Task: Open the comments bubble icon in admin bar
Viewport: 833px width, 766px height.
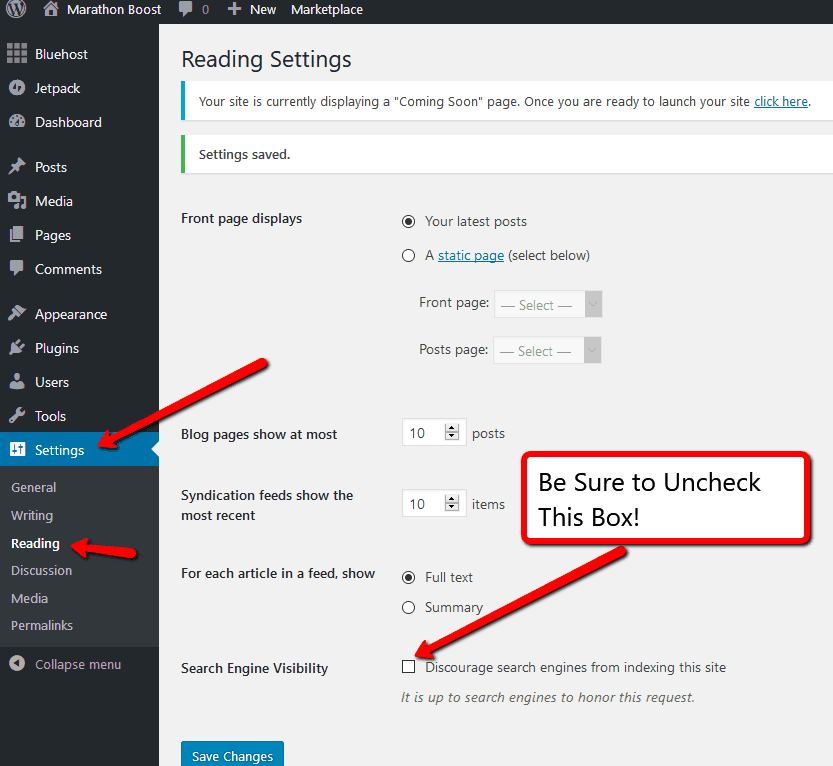Action: [x=185, y=9]
